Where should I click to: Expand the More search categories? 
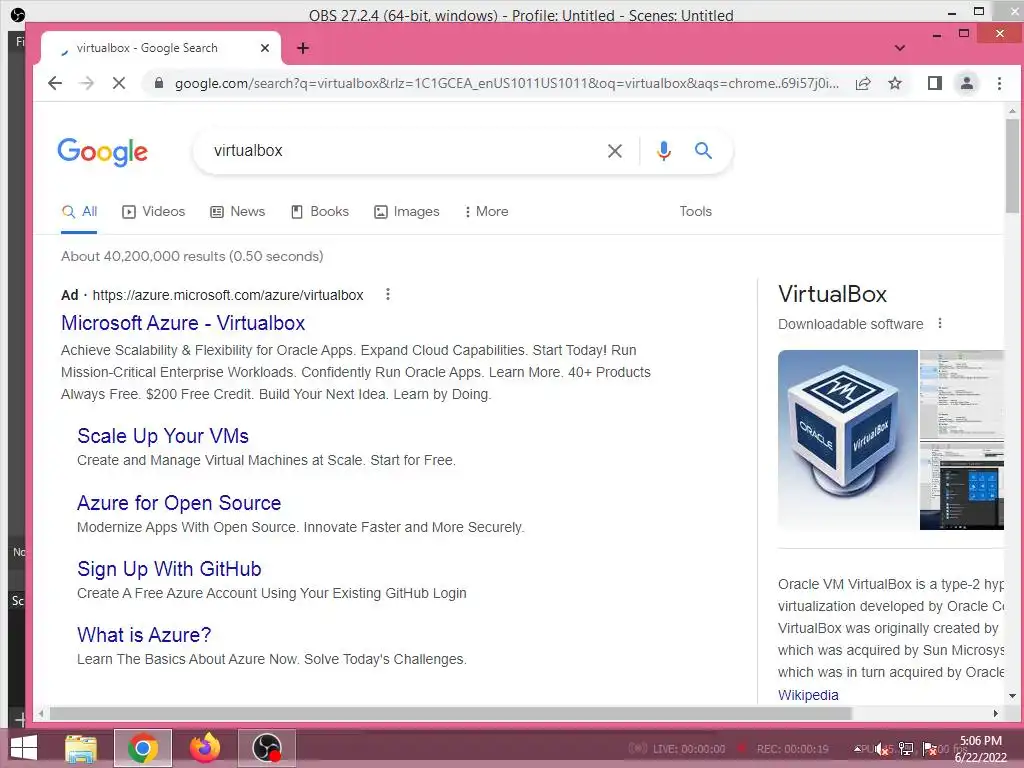tap(486, 212)
